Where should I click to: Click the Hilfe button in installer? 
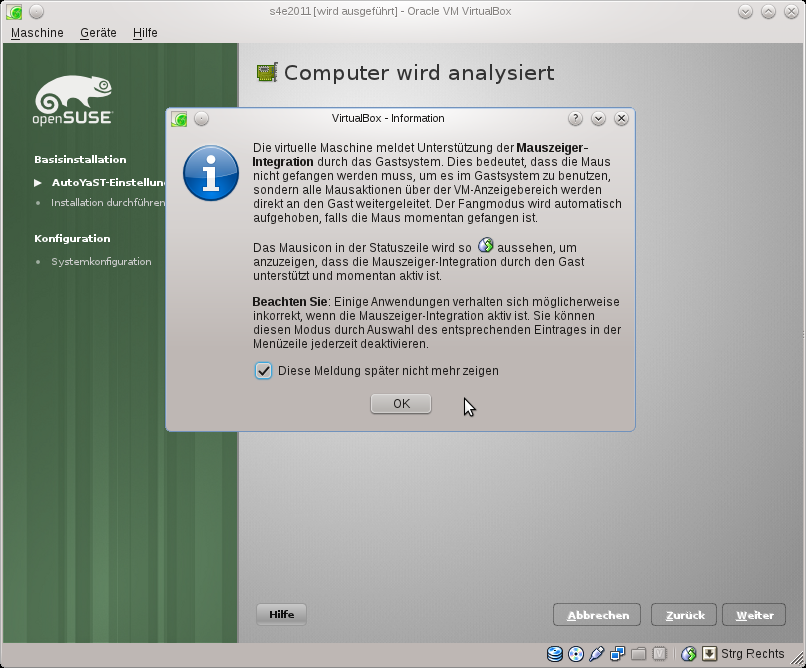(x=282, y=615)
